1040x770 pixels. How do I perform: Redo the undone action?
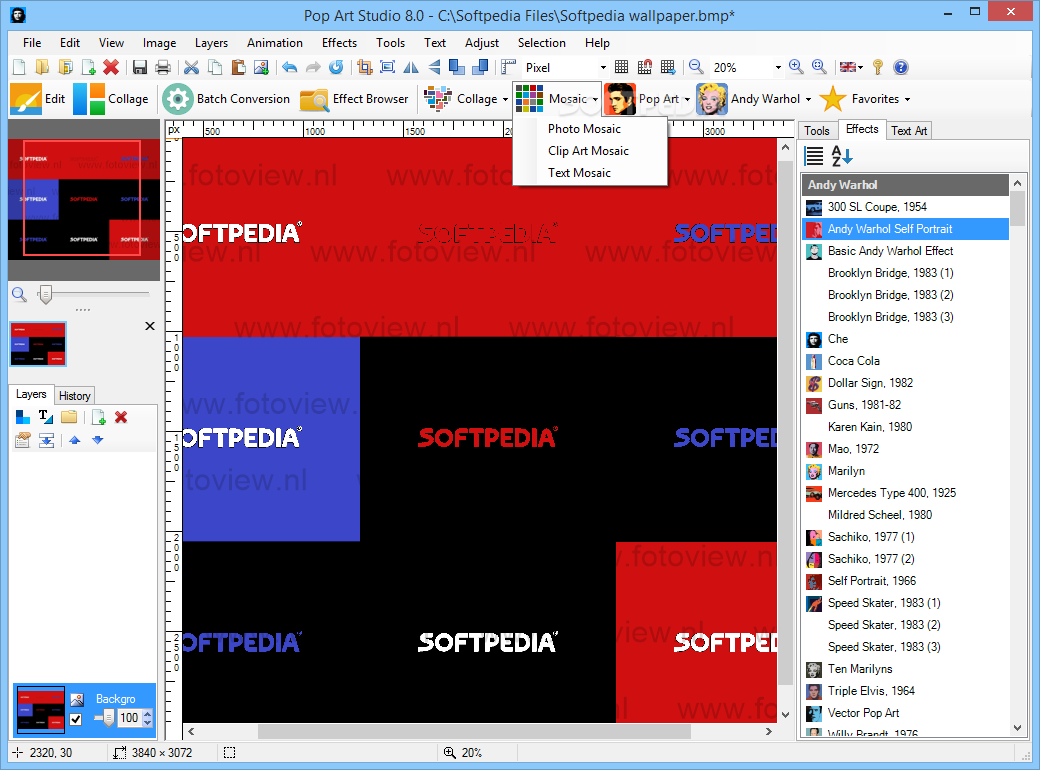pyautogui.click(x=313, y=67)
